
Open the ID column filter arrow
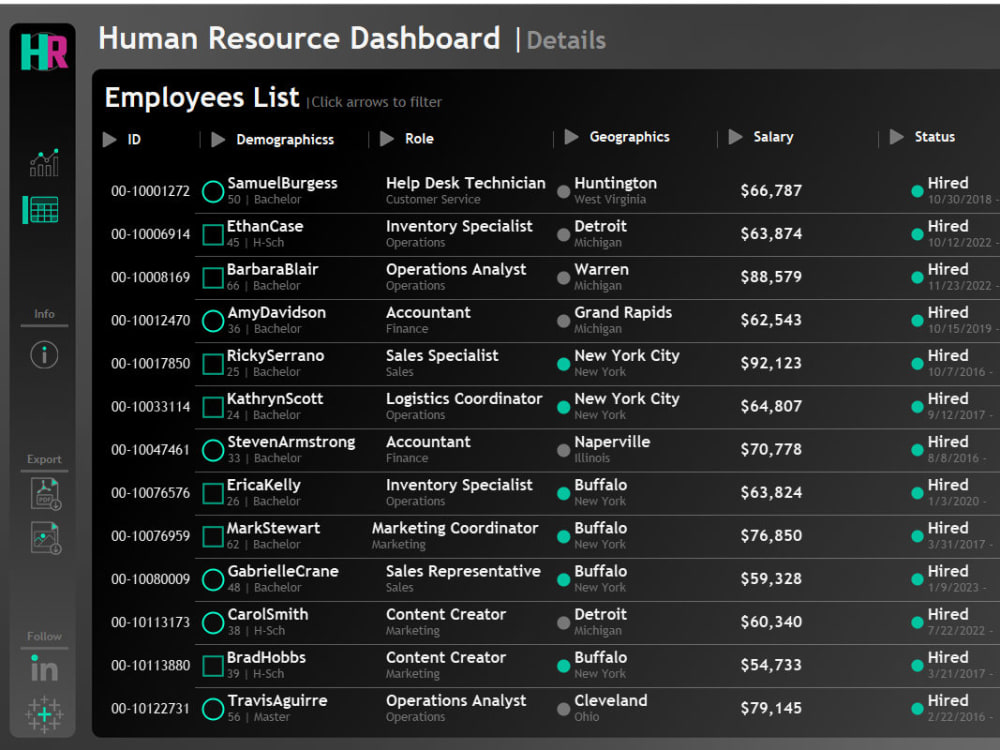point(110,139)
